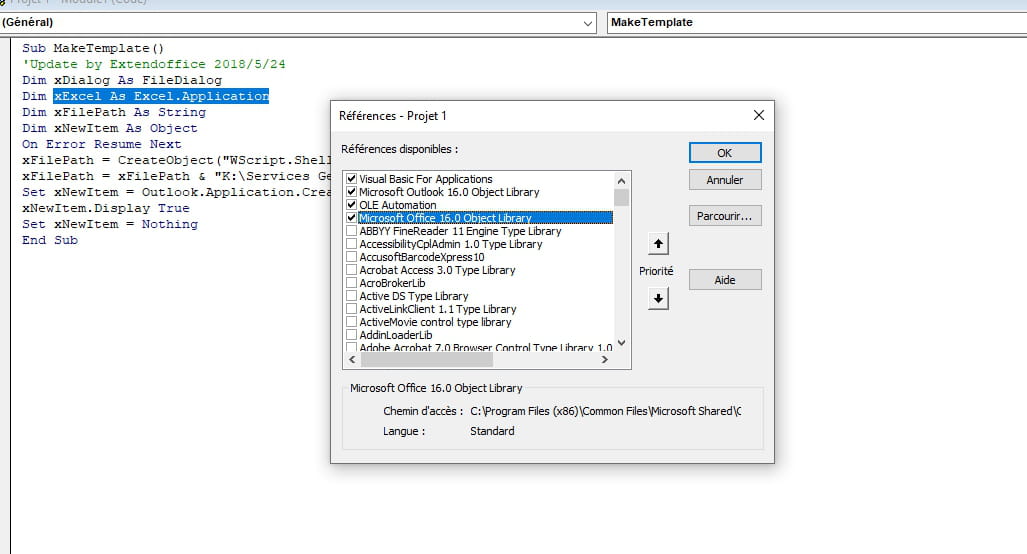The height and width of the screenshot is (554, 1027).
Task: Click the 'Dim xFilePath As String' line
Action: [x=114, y=112]
